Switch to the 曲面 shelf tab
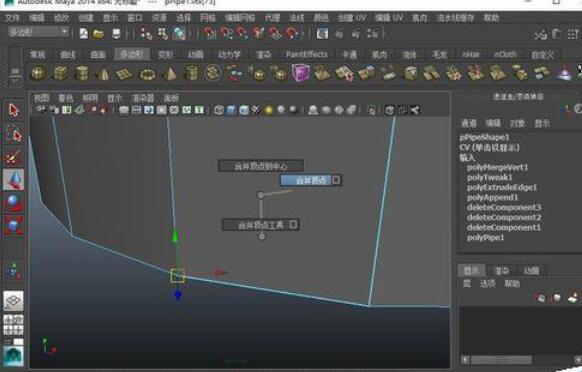The width and height of the screenshot is (582, 372). (98, 55)
